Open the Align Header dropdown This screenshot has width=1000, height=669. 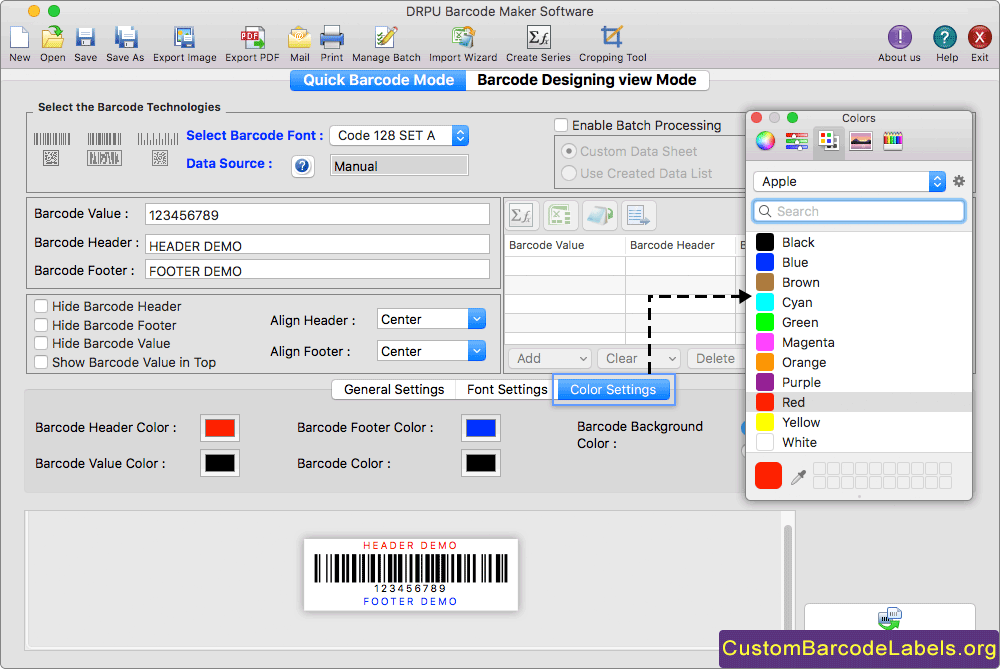click(431, 319)
